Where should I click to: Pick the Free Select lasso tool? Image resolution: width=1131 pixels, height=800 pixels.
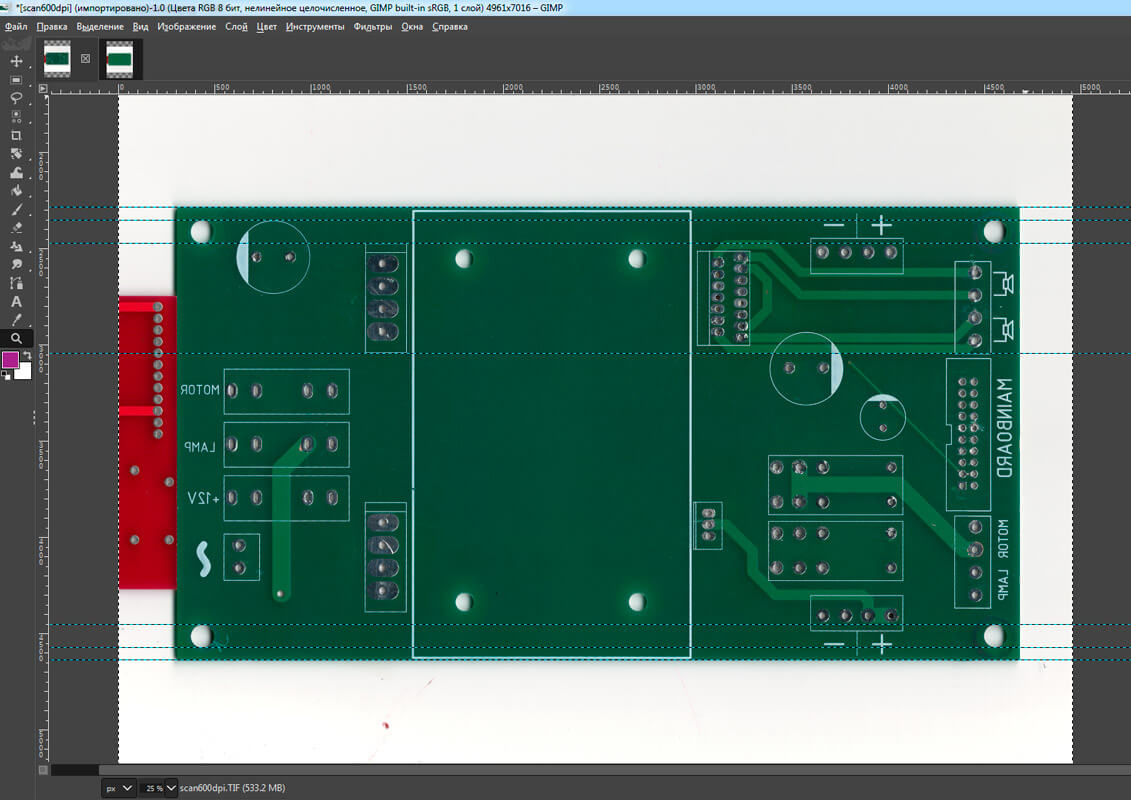coord(16,98)
